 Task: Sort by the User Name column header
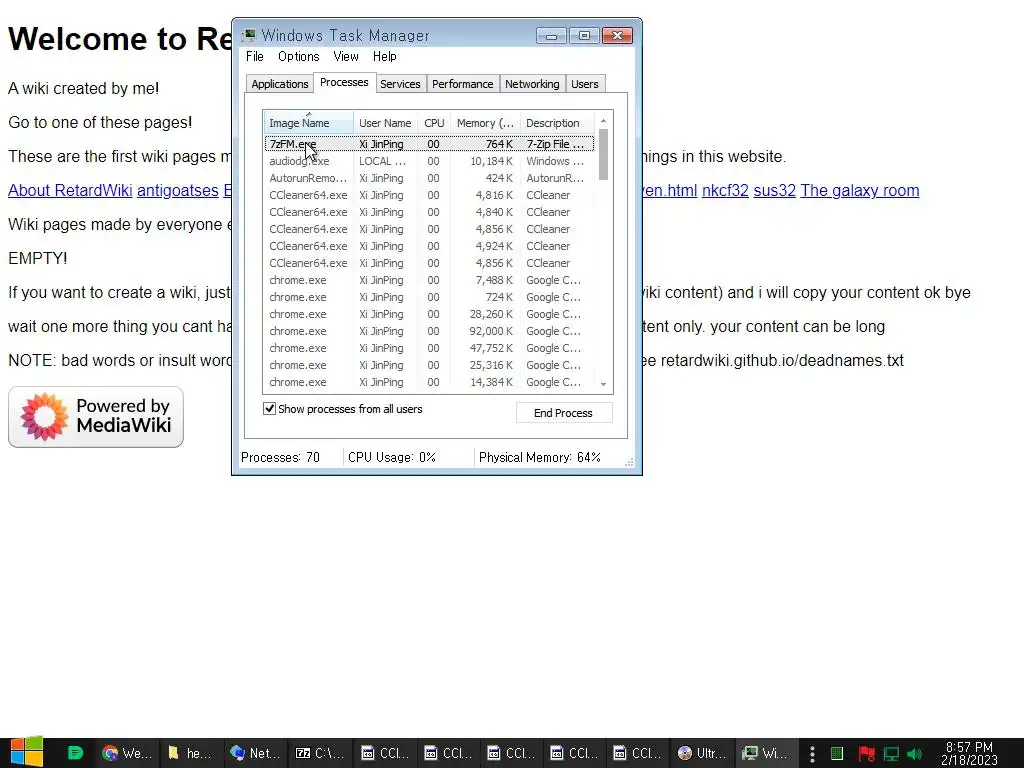tap(385, 123)
